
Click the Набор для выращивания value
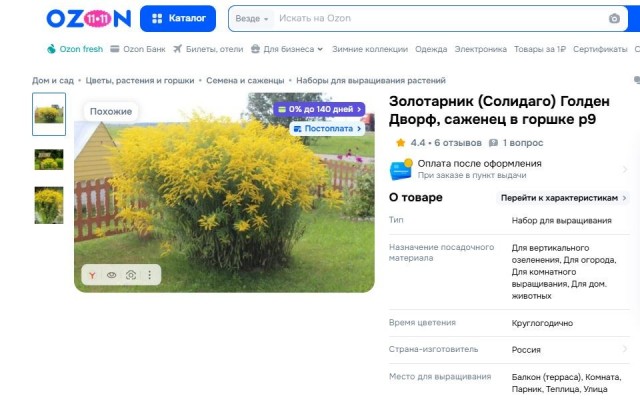pyautogui.click(x=561, y=220)
